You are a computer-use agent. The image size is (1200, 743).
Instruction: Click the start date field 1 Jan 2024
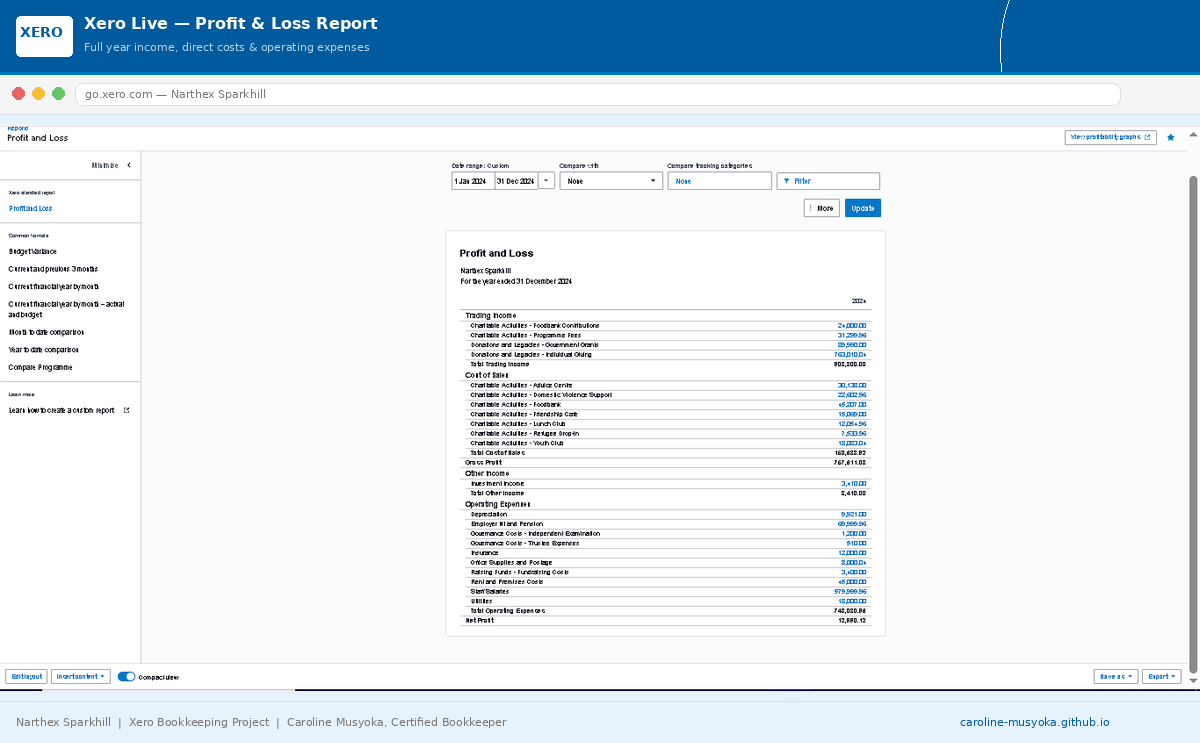coord(473,181)
